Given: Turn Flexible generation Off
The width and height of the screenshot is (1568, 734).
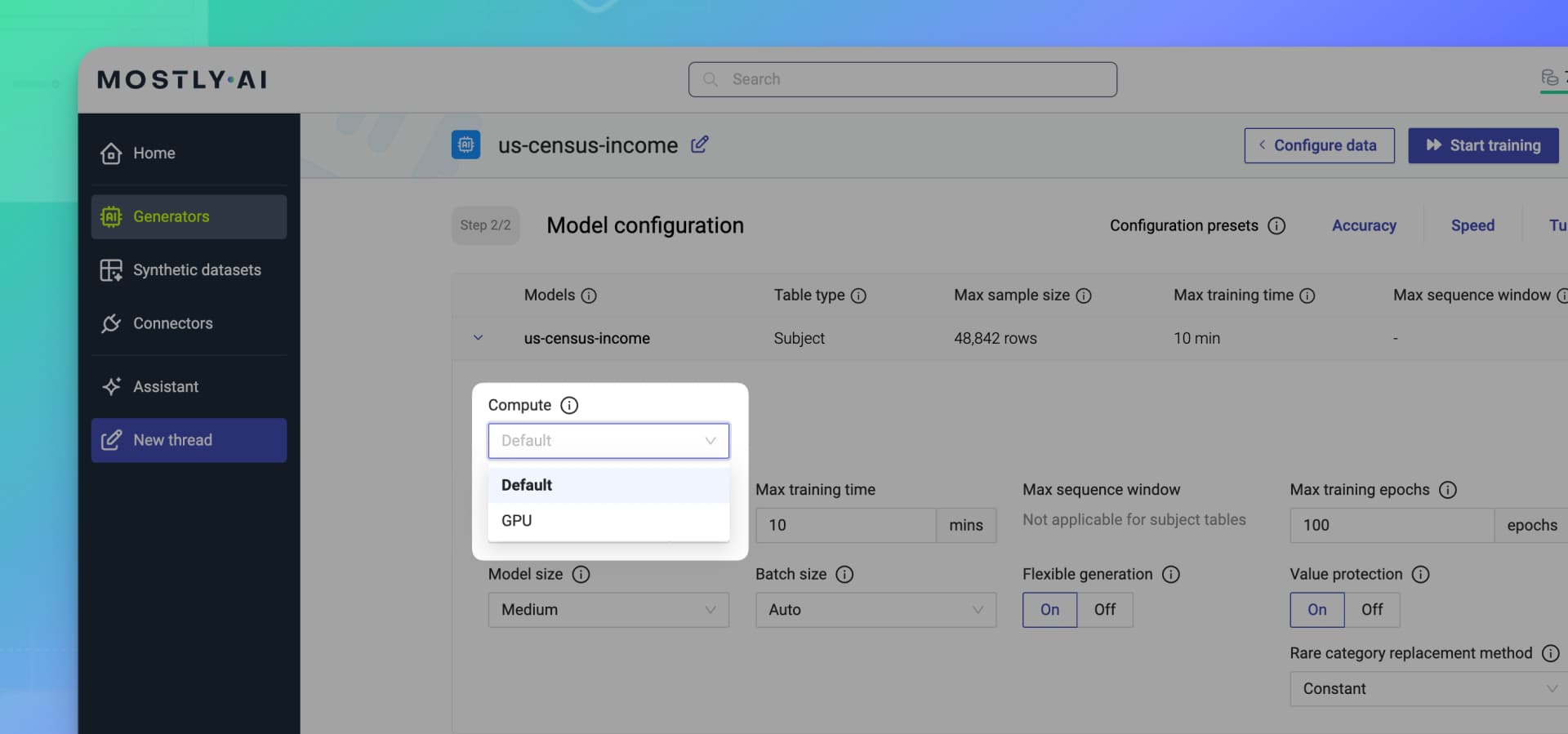Looking at the screenshot, I should point(1105,610).
